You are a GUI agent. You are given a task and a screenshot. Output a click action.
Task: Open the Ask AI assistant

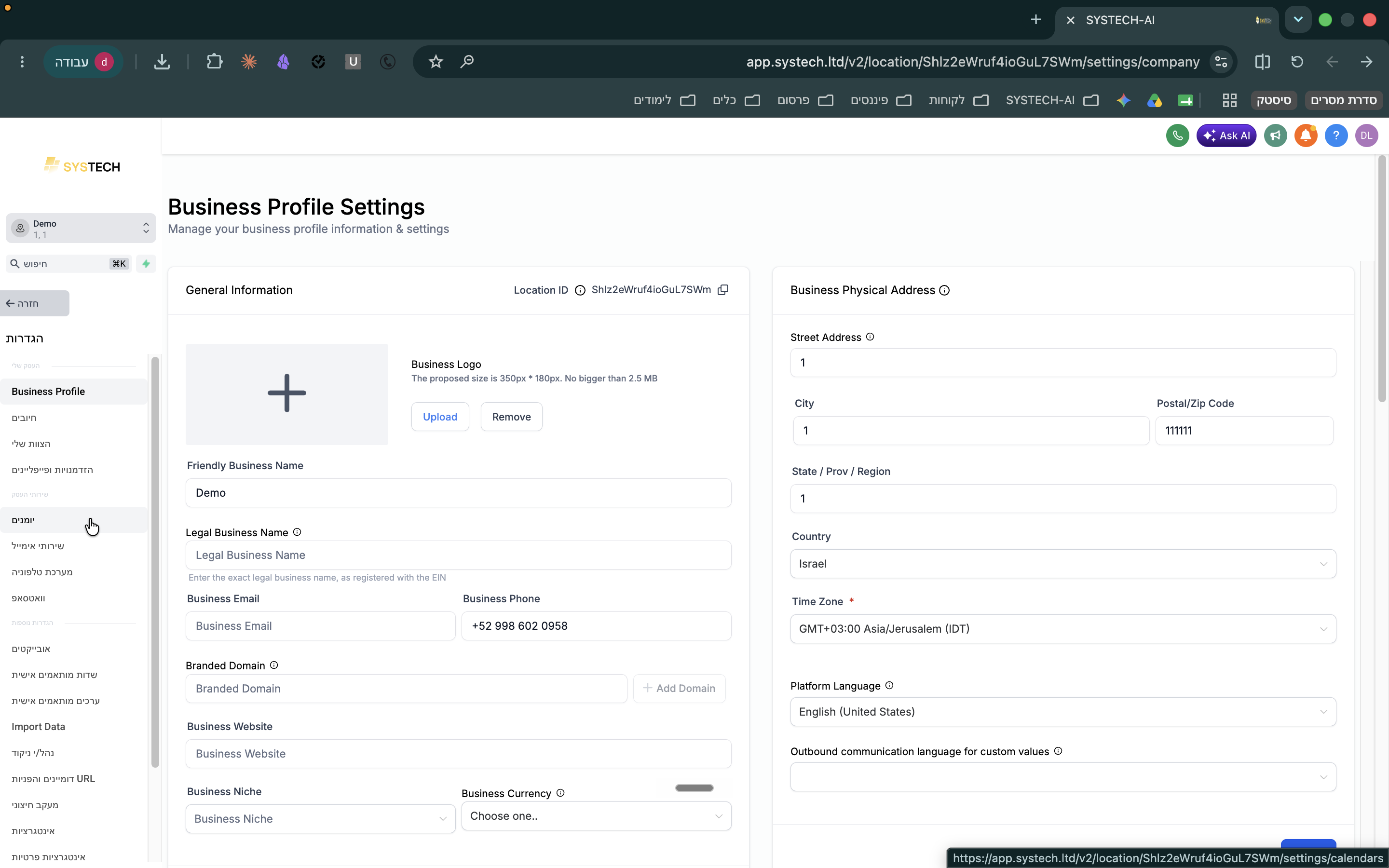(1226, 136)
